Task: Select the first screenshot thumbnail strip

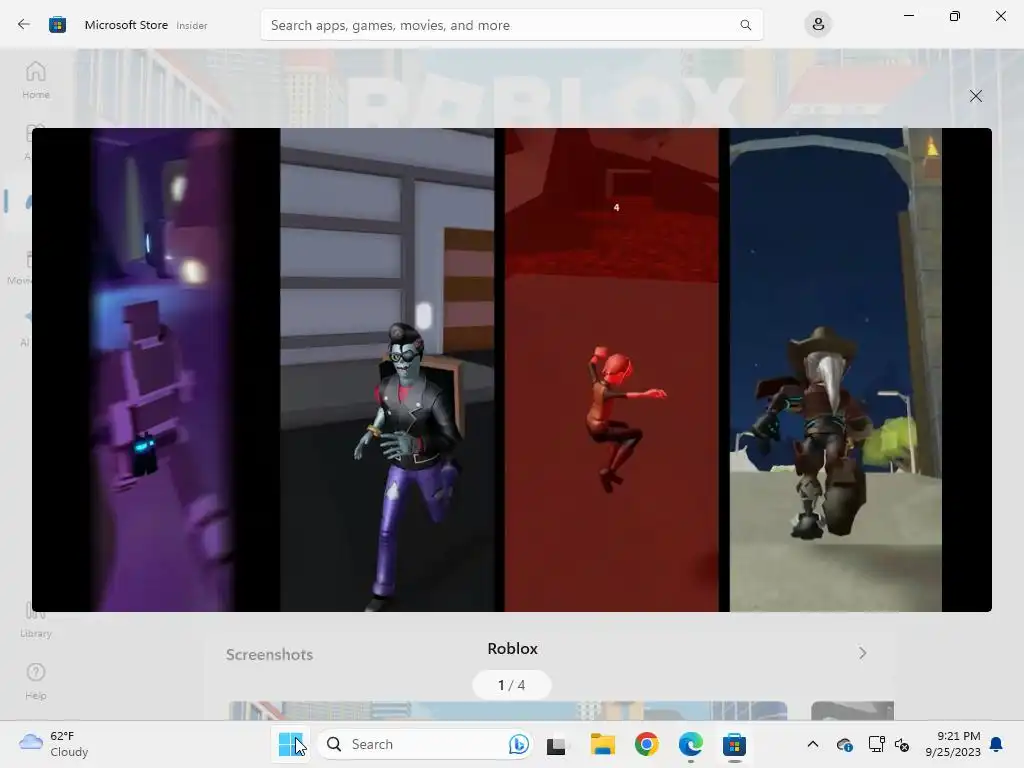Action: point(507,711)
